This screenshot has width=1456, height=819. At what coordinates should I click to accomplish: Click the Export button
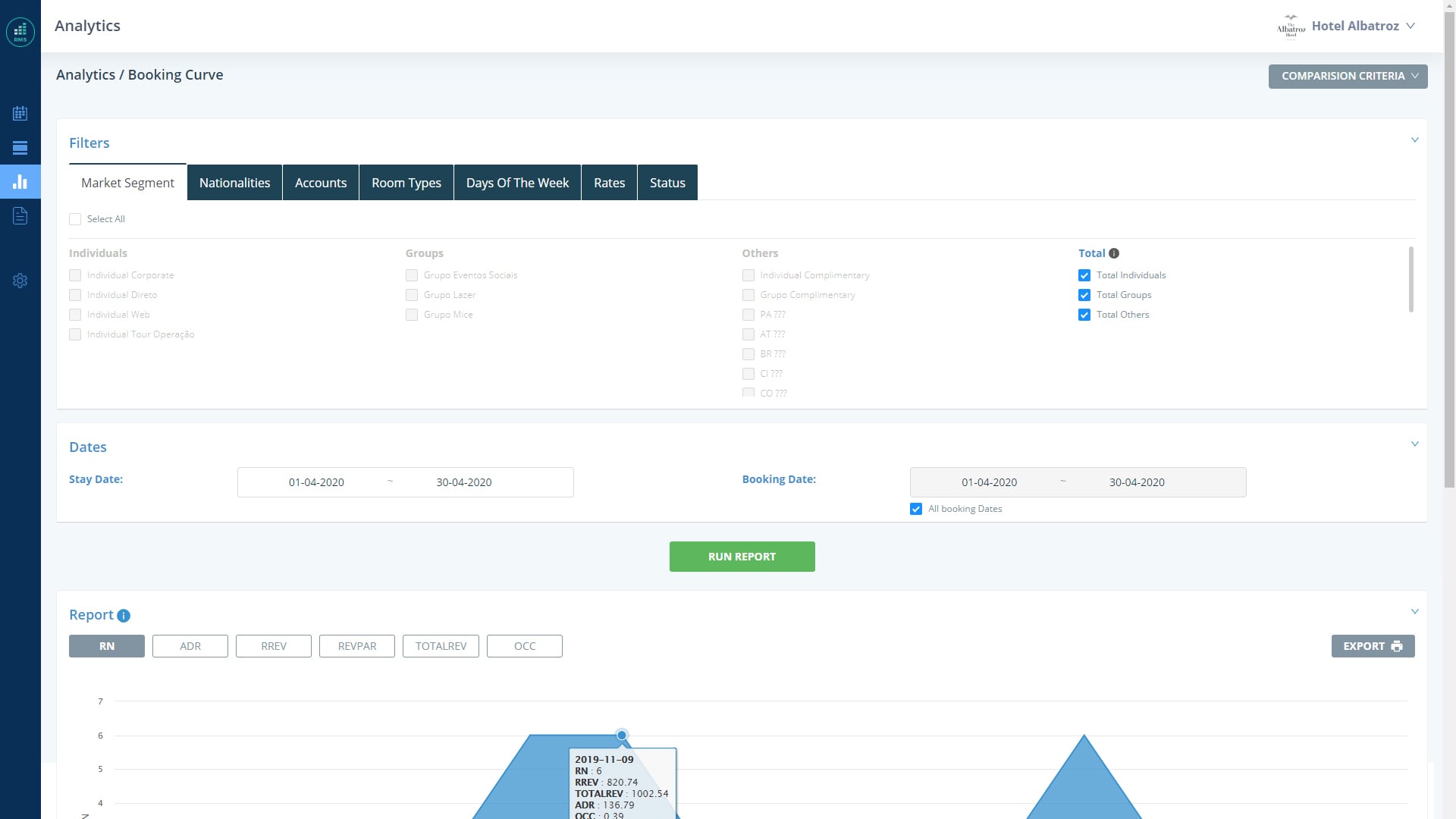point(1373,646)
